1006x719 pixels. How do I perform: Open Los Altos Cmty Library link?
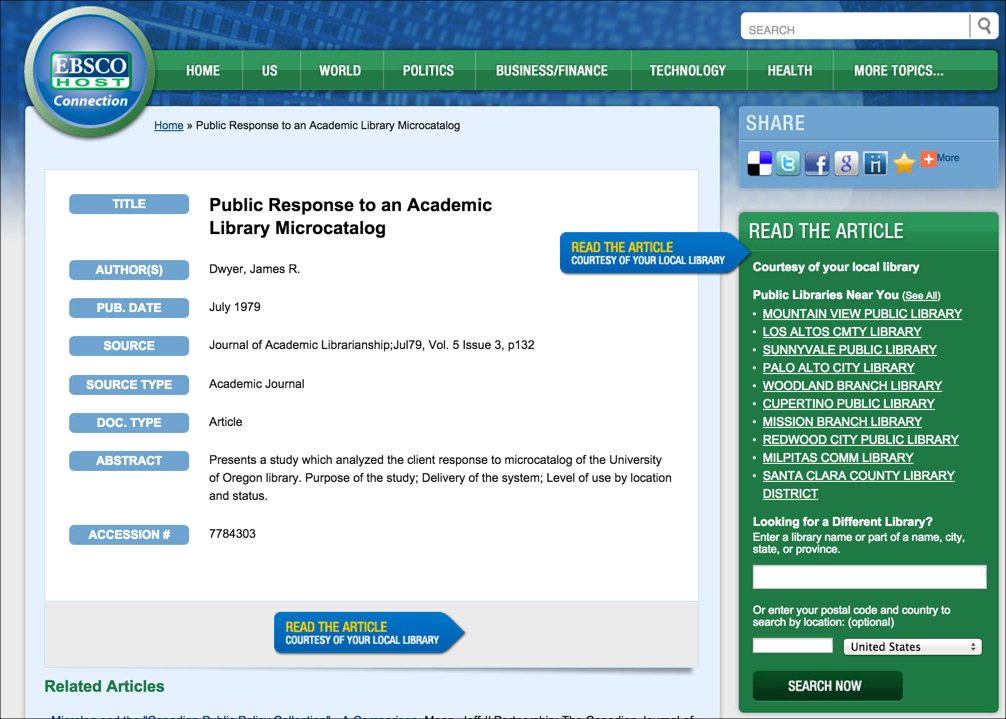[x=842, y=332]
